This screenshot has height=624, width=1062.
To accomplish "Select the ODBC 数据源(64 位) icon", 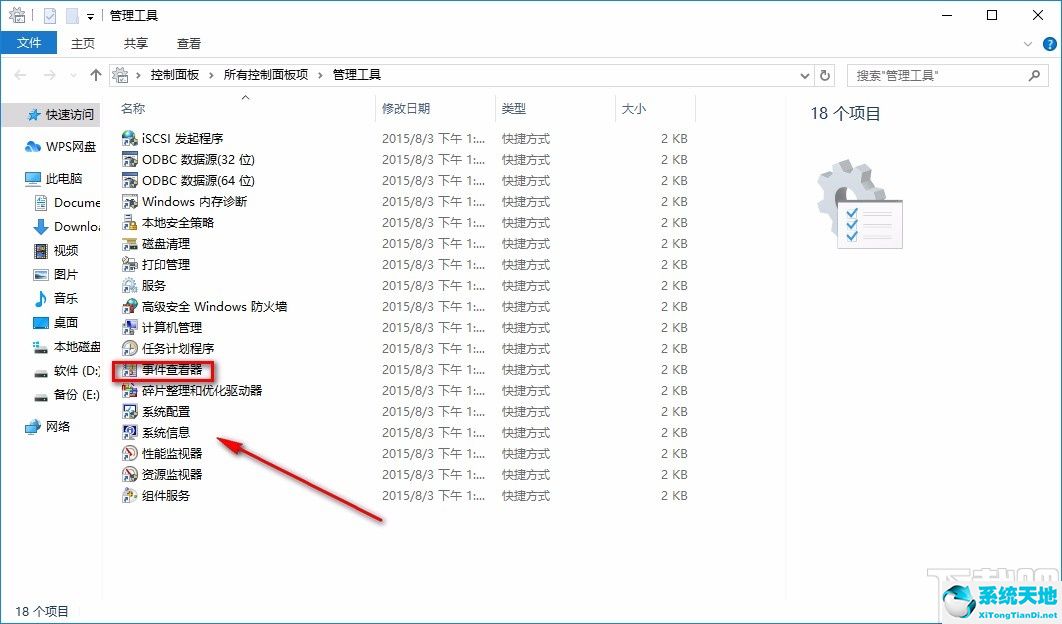I will [x=129, y=180].
